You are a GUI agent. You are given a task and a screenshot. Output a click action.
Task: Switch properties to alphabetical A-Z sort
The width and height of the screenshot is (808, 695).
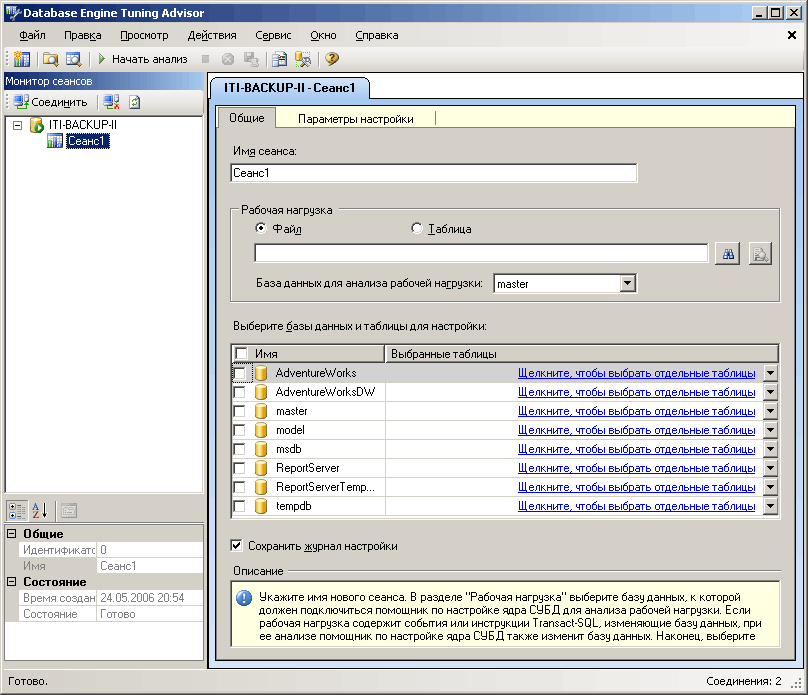pyautogui.click(x=38, y=510)
